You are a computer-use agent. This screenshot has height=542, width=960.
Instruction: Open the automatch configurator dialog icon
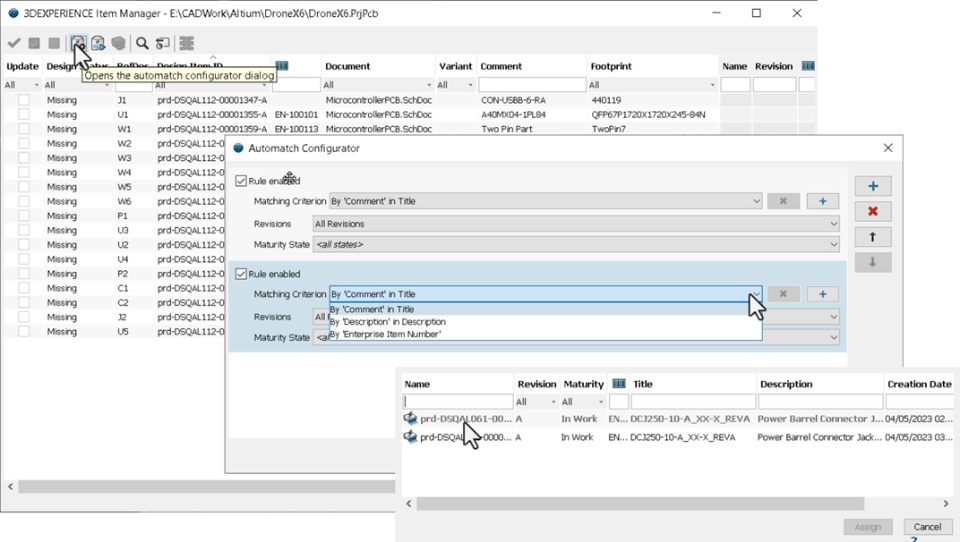78,43
